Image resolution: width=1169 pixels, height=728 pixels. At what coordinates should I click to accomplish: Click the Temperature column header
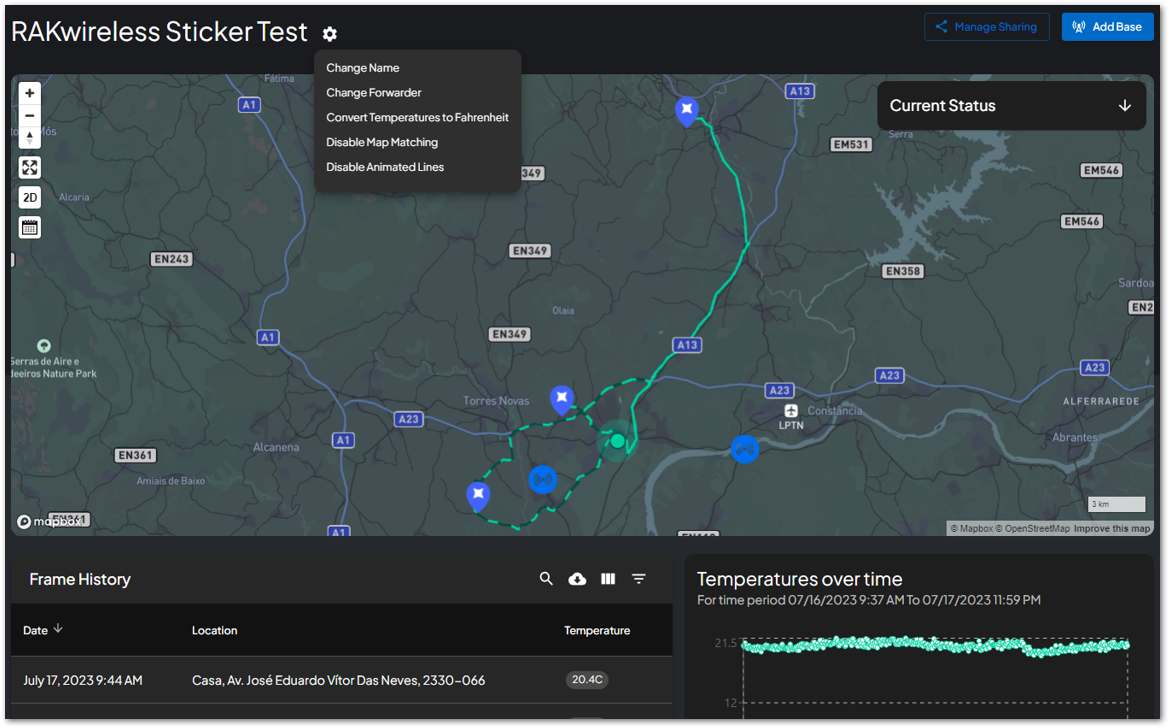597,630
